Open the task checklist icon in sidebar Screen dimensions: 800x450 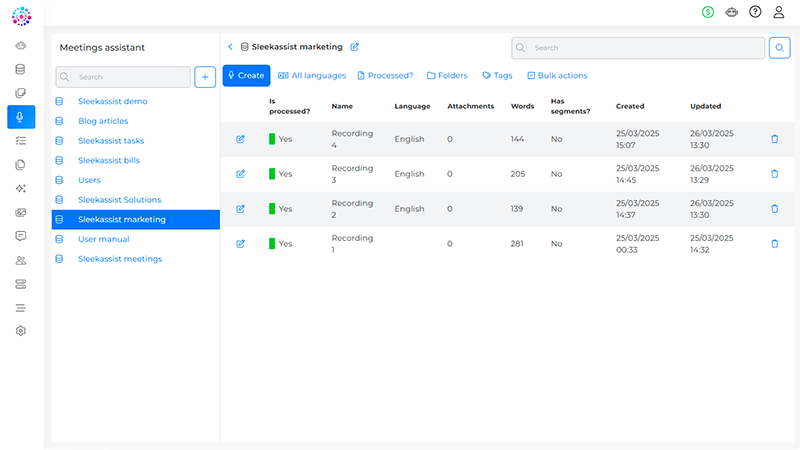(20, 141)
